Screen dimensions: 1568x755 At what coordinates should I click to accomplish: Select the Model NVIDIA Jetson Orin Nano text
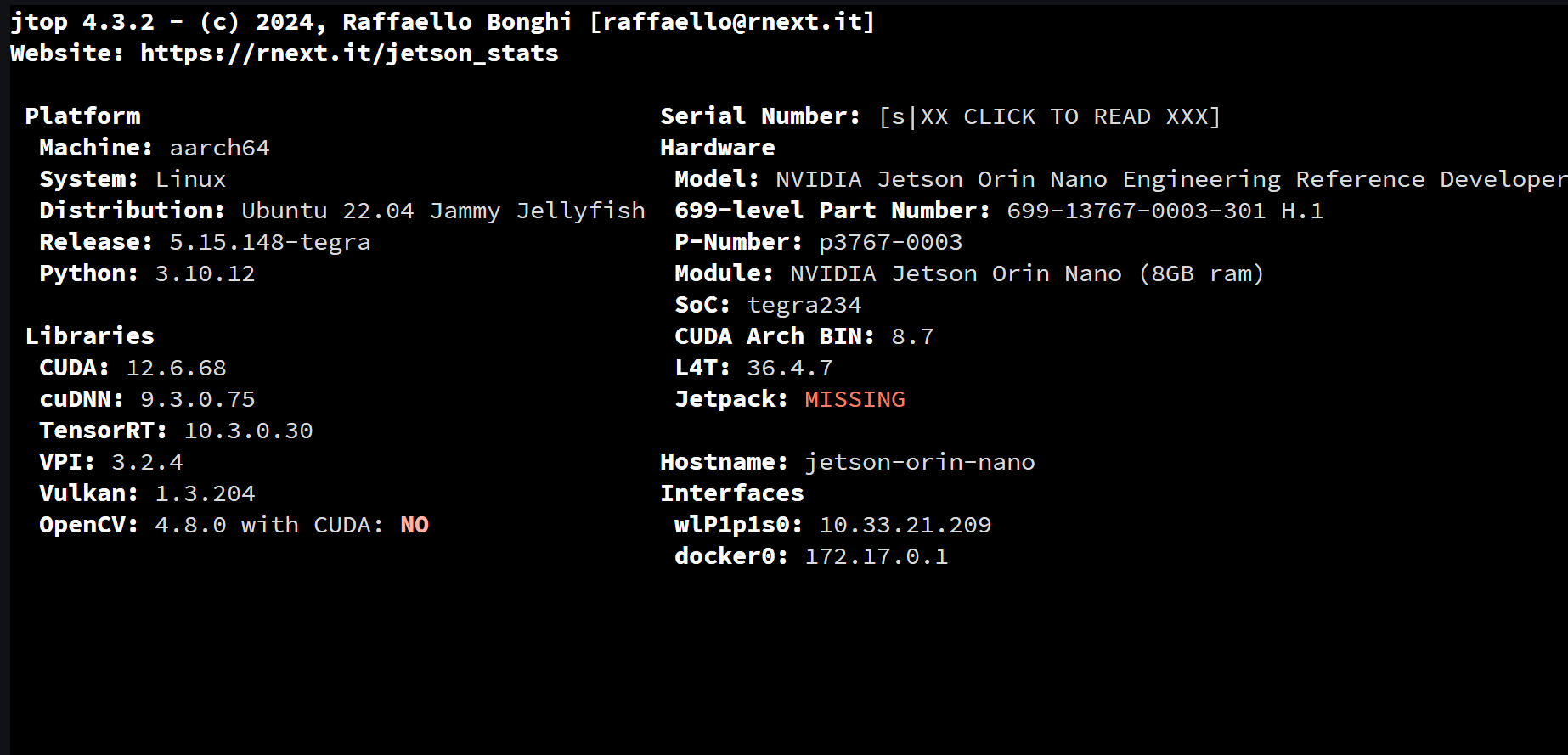click(x=1171, y=179)
